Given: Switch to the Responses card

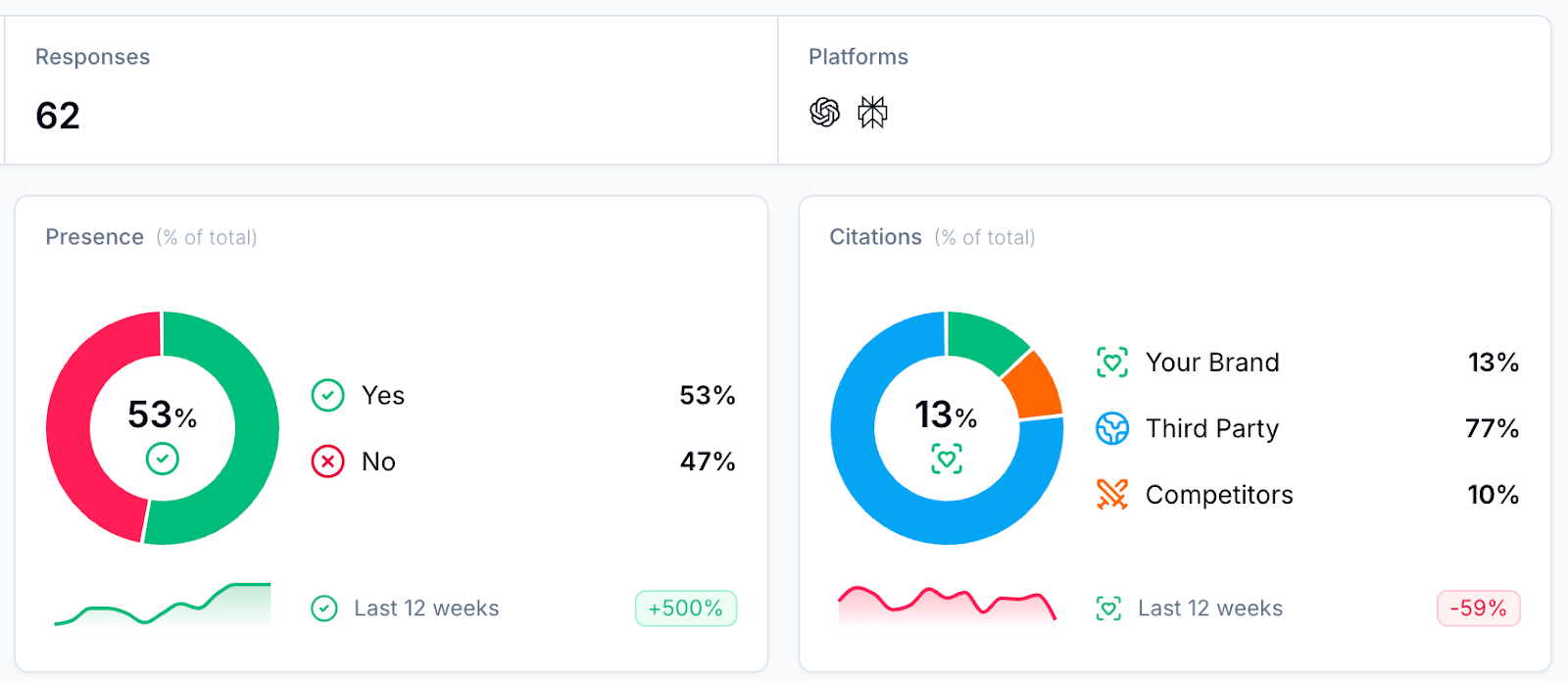Looking at the screenshot, I should pyautogui.click(x=93, y=57).
